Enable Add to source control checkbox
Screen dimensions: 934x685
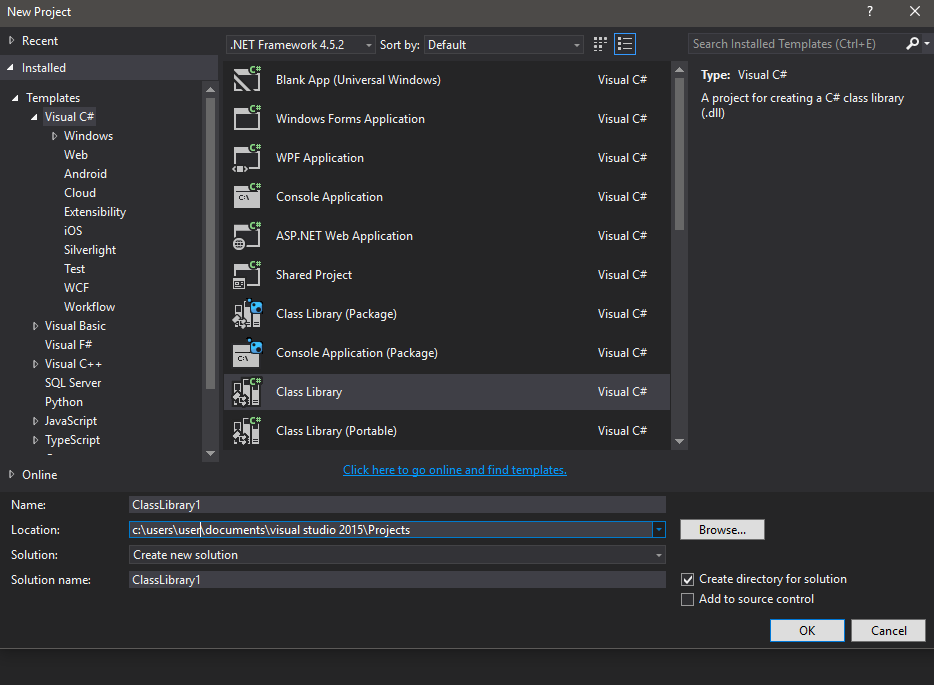[687, 599]
